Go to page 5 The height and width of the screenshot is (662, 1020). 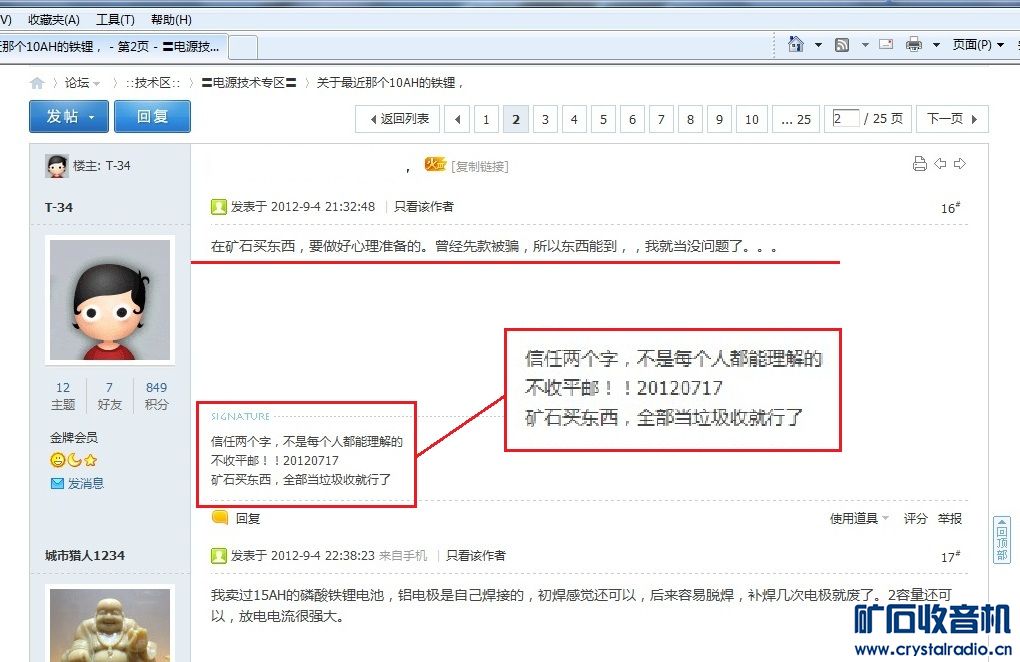pyautogui.click(x=603, y=119)
